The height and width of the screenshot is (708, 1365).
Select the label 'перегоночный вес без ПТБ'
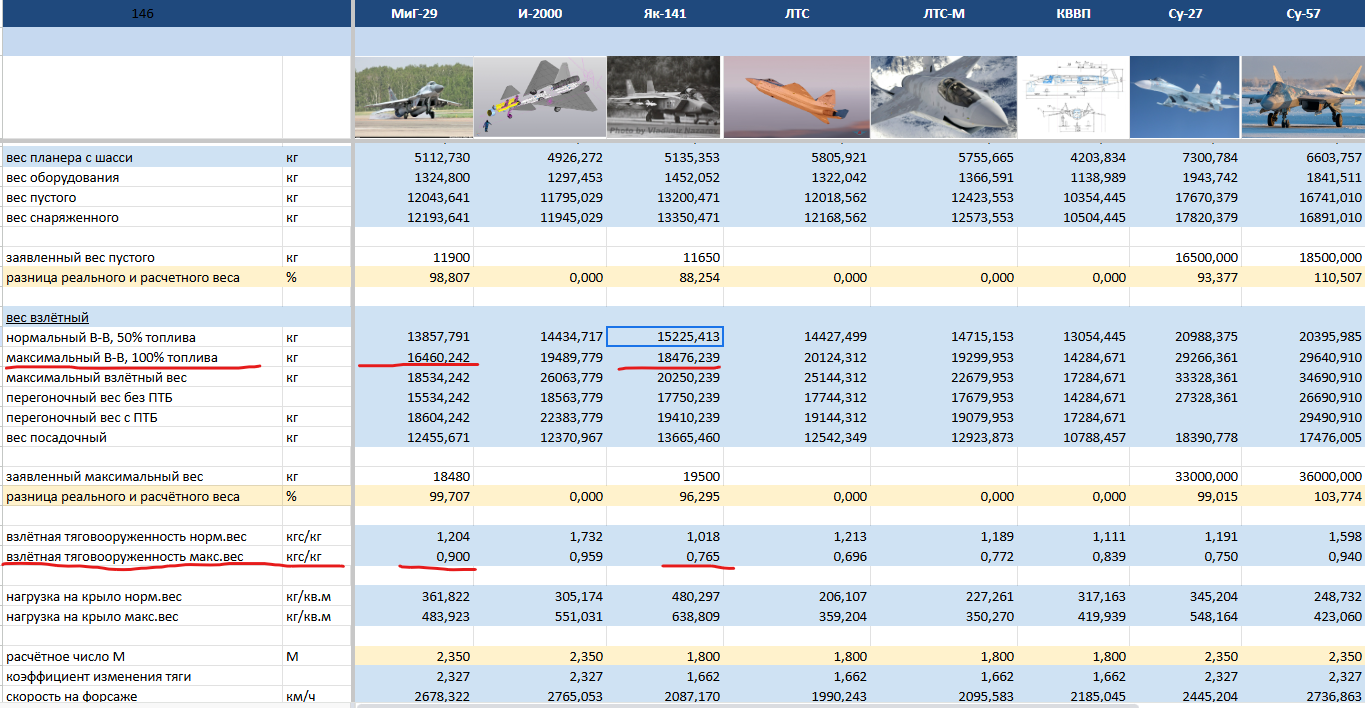[91, 398]
